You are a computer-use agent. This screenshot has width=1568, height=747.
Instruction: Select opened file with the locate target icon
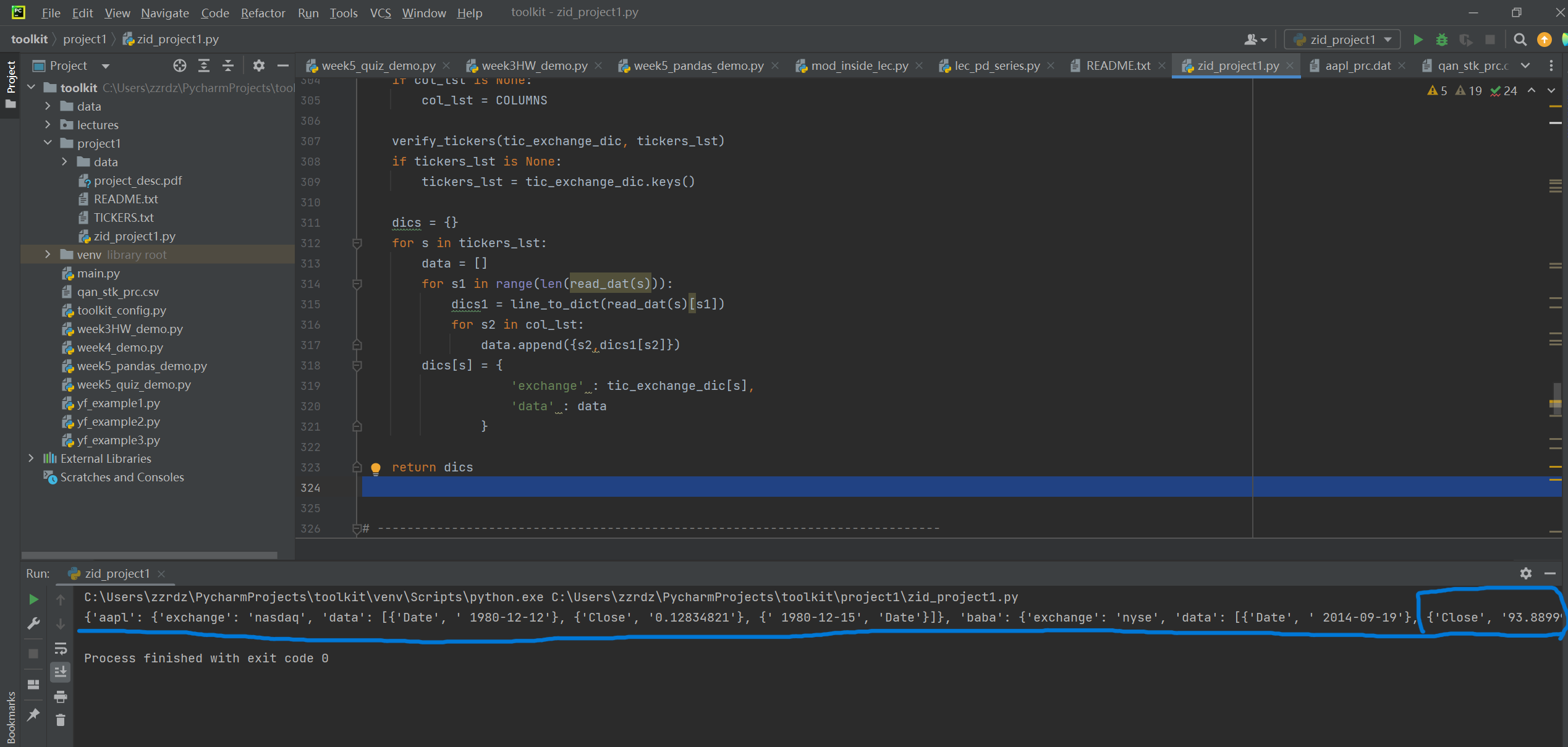click(x=179, y=65)
